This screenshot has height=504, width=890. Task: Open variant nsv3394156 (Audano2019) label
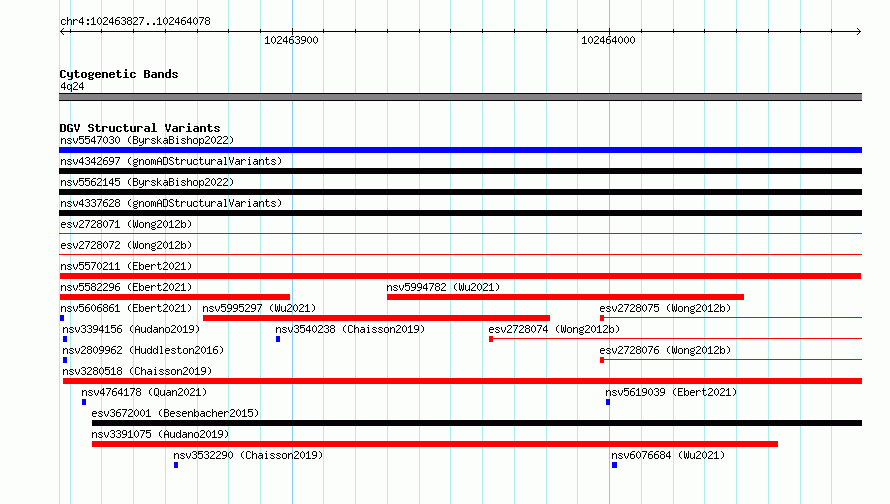(131, 329)
